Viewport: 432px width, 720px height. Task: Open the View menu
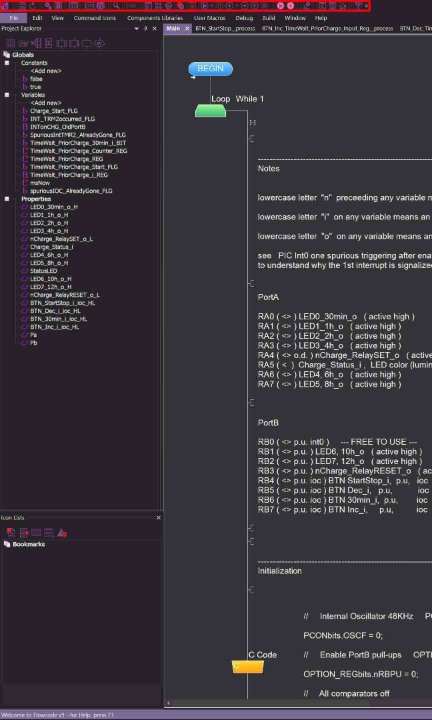click(57, 18)
